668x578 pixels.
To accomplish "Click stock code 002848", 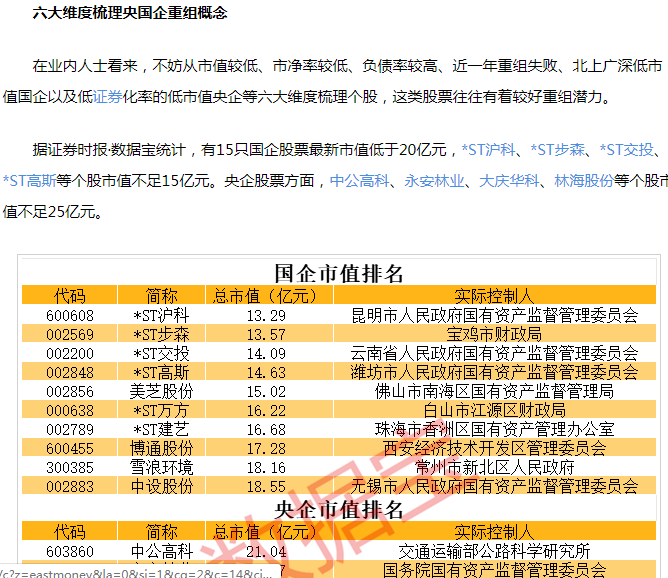I will (70, 373).
